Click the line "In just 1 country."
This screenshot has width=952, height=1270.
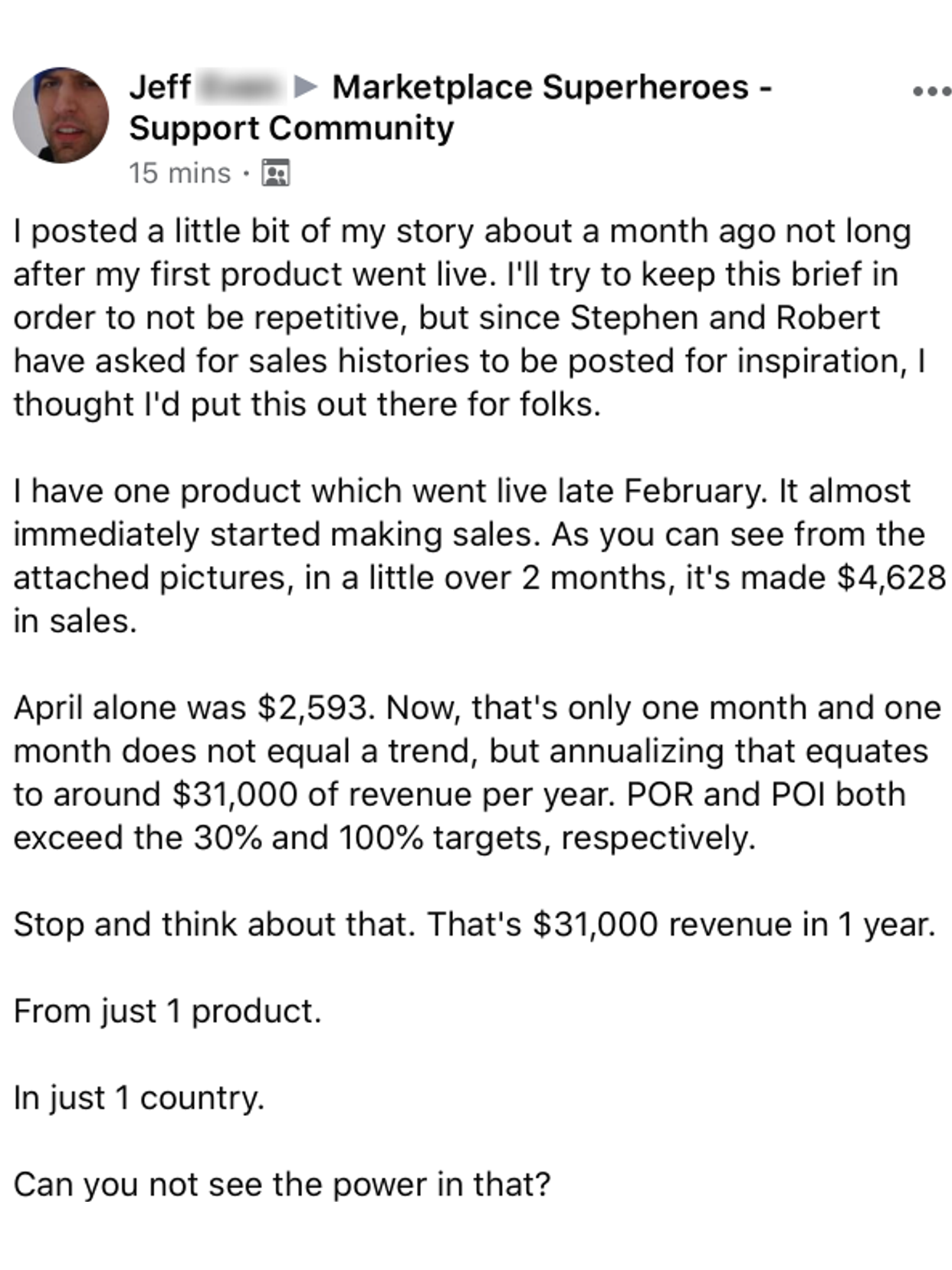click(x=139, y=1097)
